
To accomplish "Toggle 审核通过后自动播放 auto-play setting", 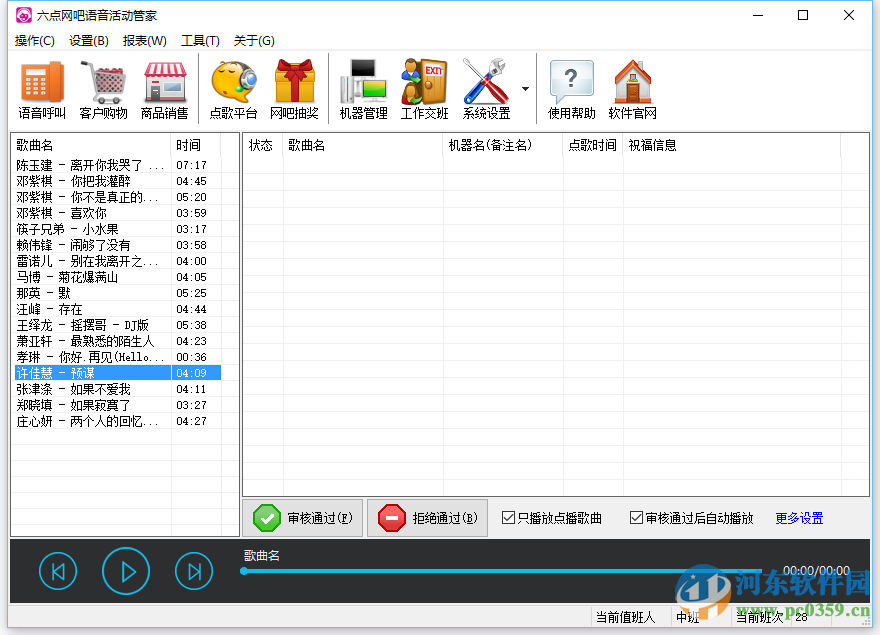I will (636, 517).
